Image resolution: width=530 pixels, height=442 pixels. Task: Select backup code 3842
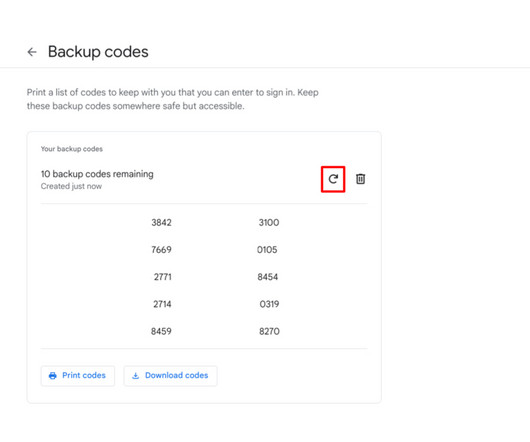[x=162, y=222]
